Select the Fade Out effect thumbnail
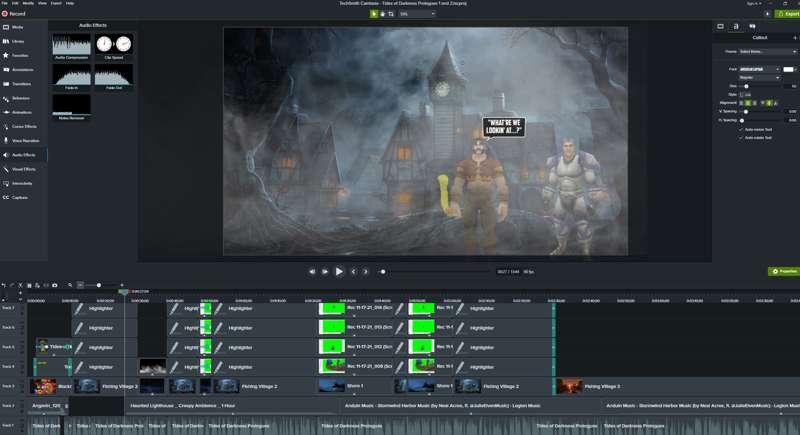Viewport: 800px width, 435px height. coord(114,77)
